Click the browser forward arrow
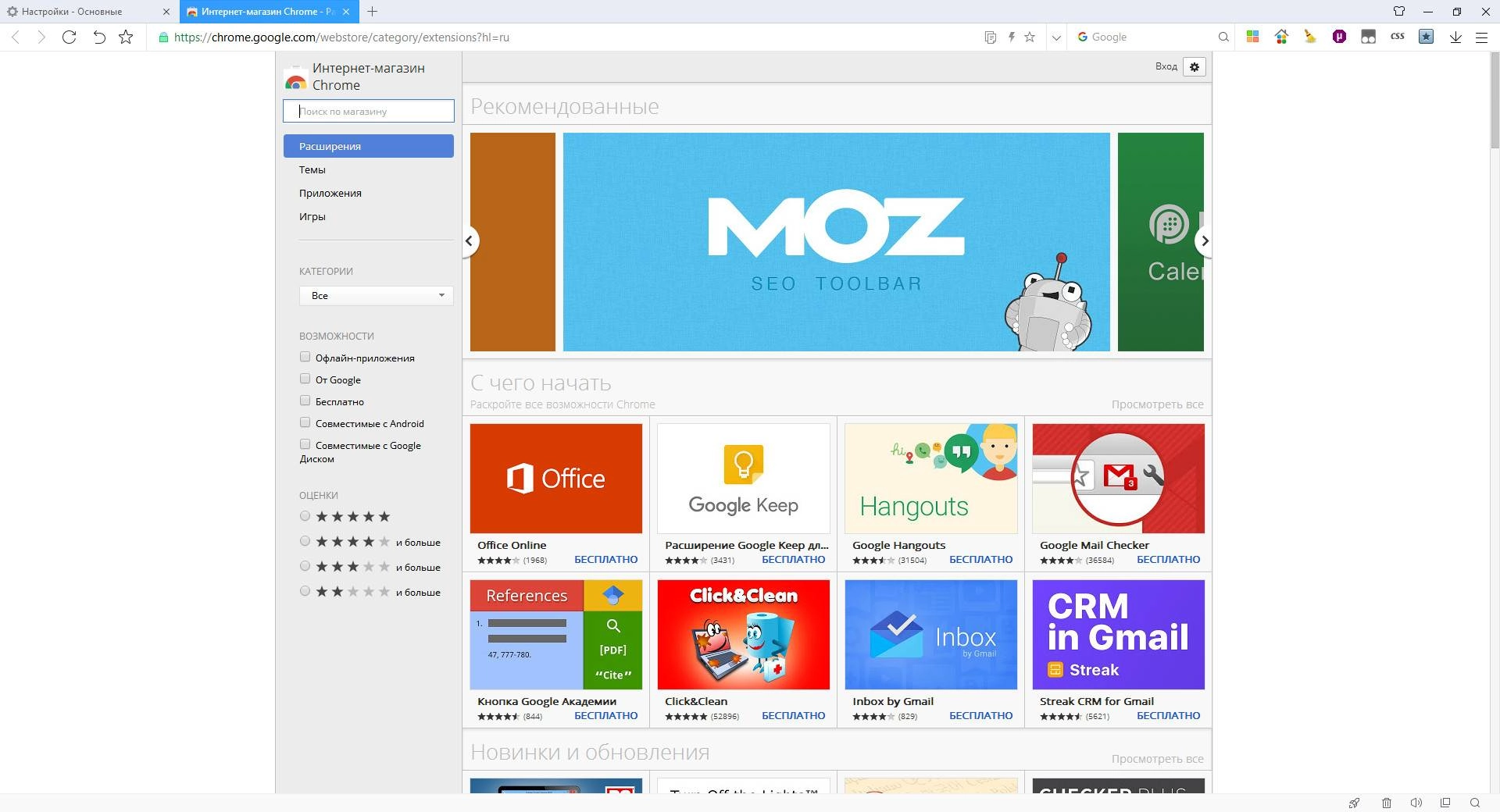This screenshot has height=812, width=1500. (x=41, y=37)
